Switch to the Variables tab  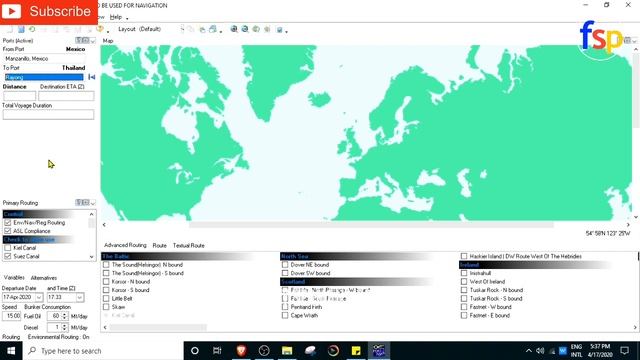click(14, 278)
